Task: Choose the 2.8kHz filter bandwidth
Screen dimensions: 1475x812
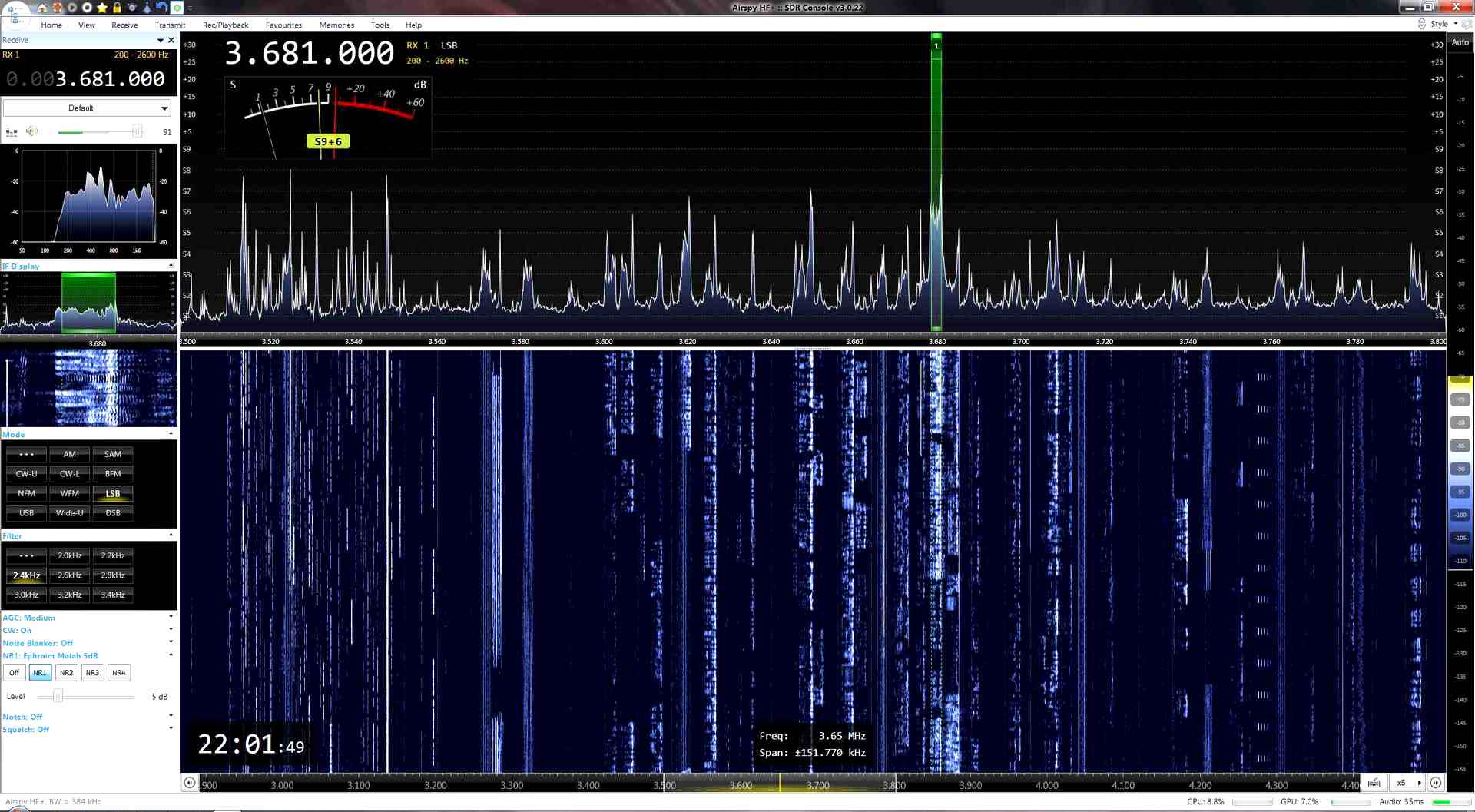Action: [x=113, y=575]
